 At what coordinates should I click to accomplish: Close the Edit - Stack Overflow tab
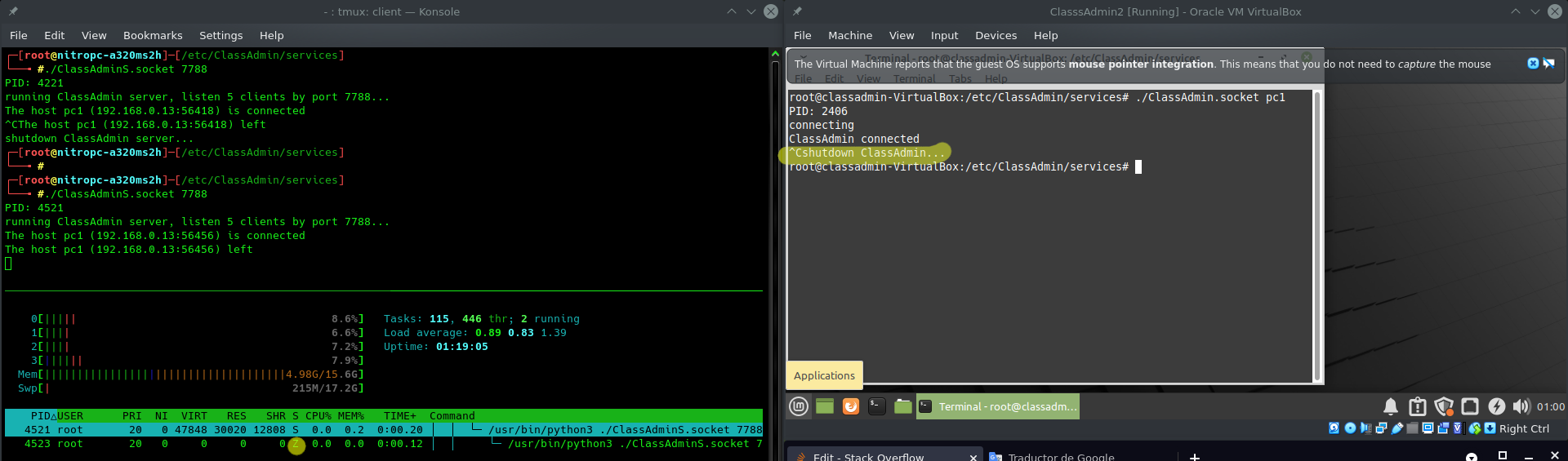pos(973,457)
